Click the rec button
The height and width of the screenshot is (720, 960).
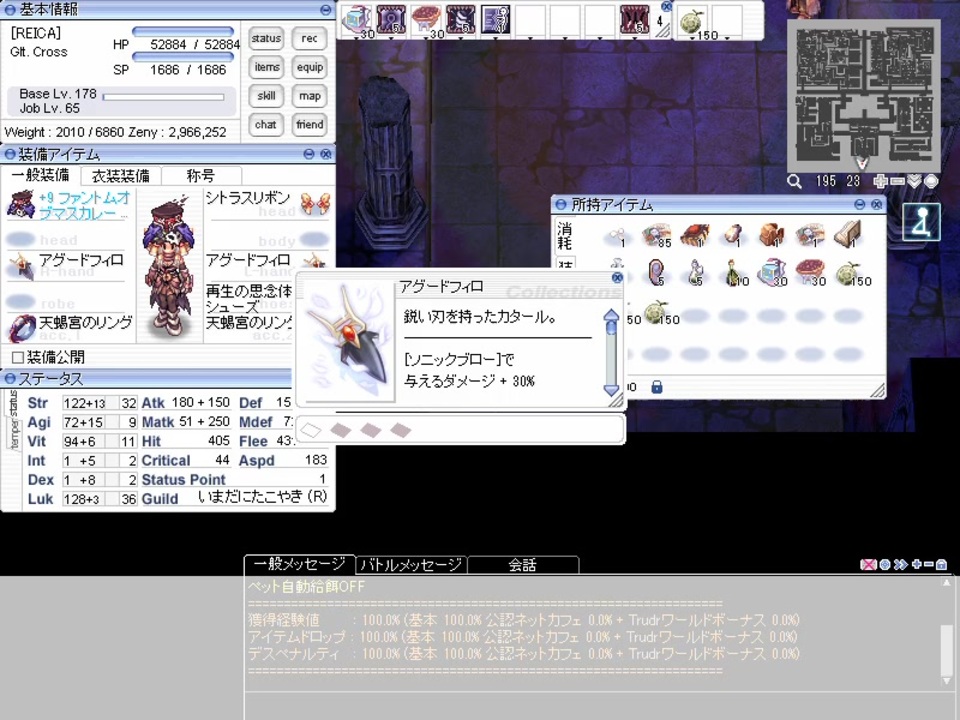click(309, 38)
